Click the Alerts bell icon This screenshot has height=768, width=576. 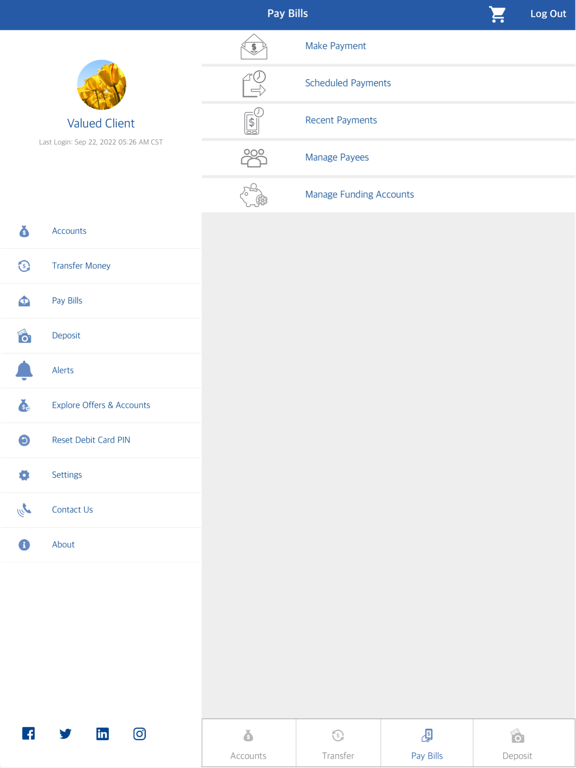24,371
